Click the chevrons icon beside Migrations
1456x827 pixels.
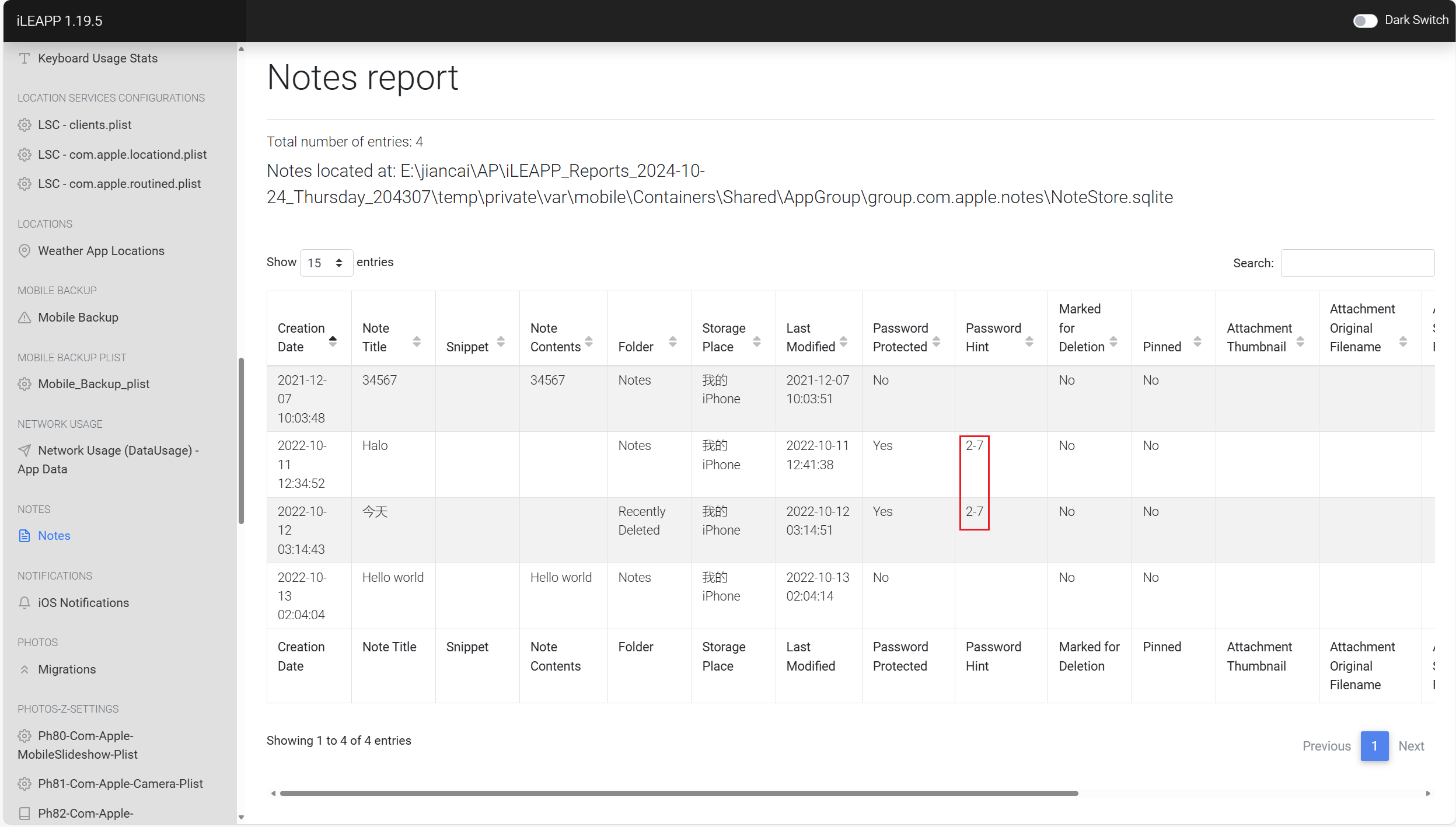(x=25, y=669)
